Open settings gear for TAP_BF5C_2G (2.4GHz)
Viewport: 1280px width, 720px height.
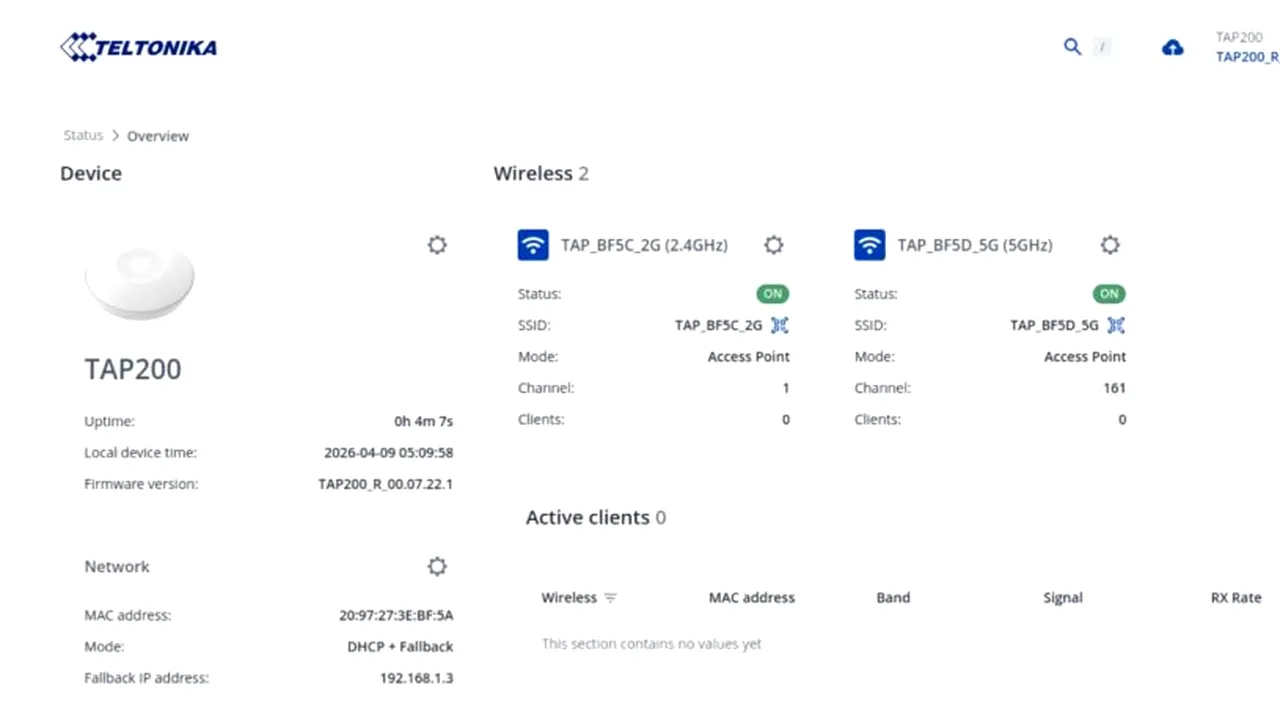[773, 245]
